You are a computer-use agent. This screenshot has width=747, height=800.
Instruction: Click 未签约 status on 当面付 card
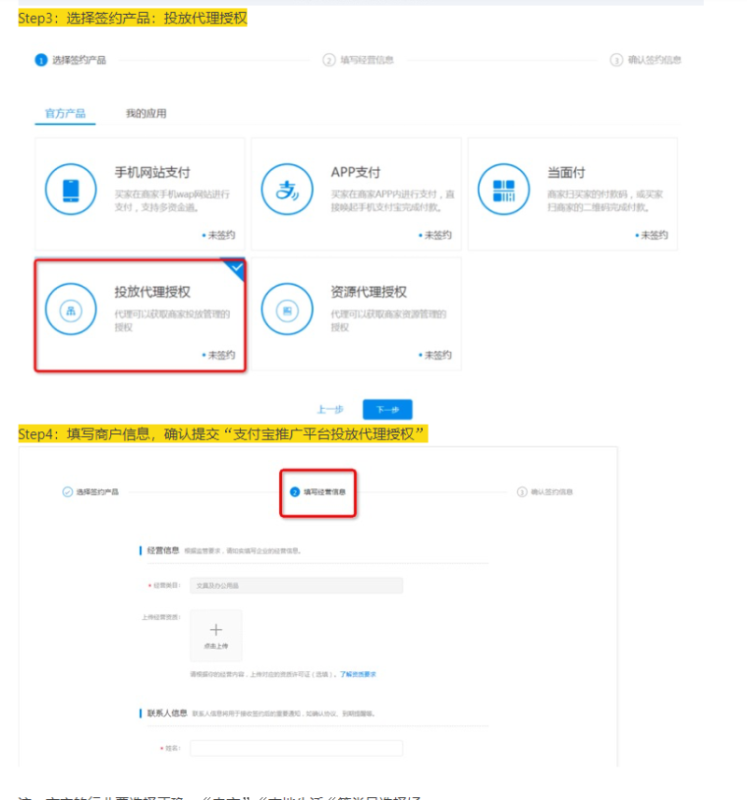pyautogui.click(x=652, y=235)
